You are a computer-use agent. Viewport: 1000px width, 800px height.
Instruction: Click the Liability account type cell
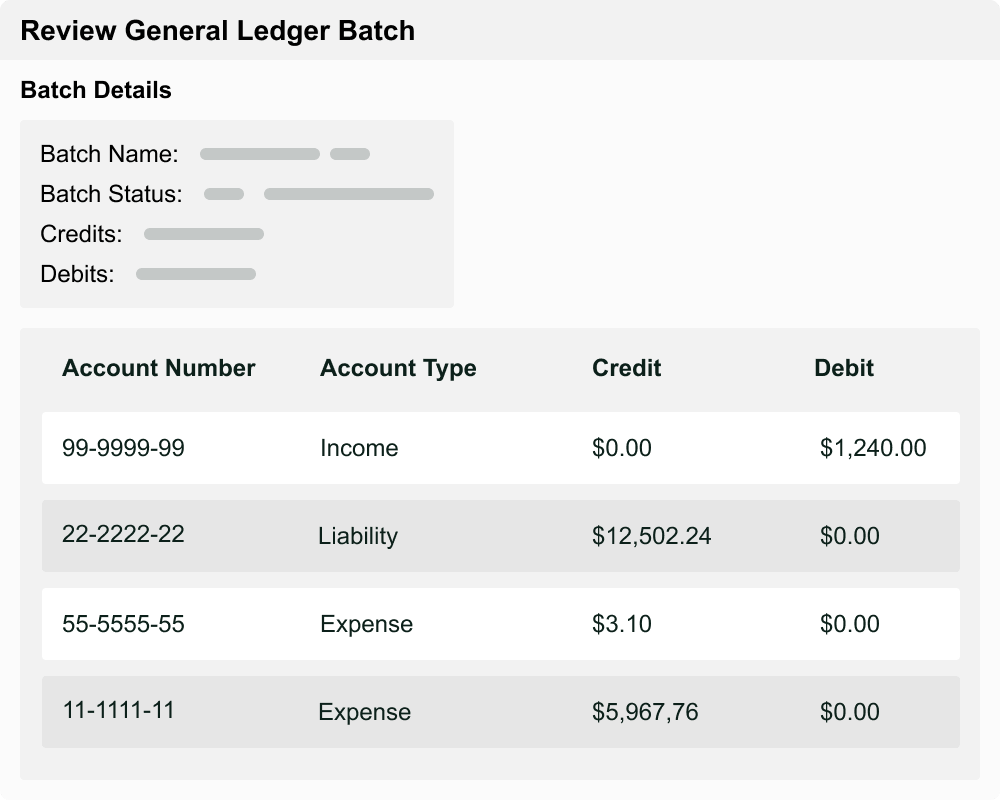click(359, 536)
